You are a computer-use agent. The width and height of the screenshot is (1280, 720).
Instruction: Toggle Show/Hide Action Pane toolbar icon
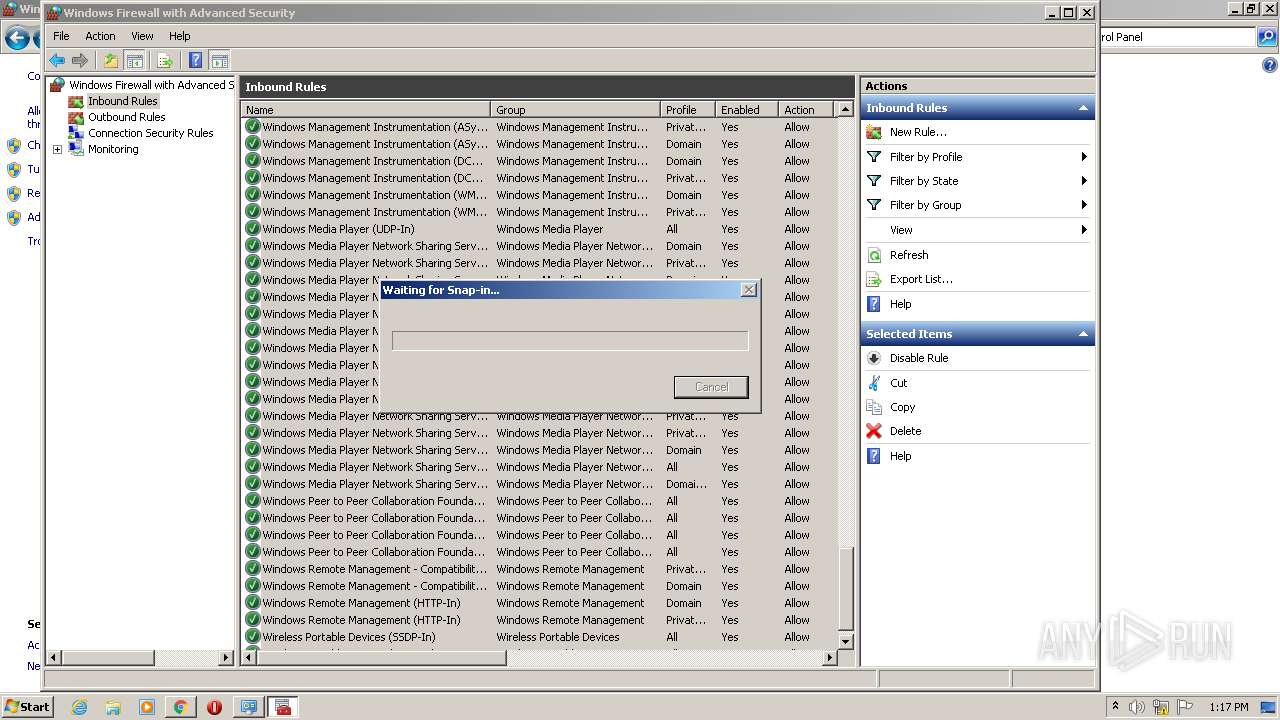point(220,61)
